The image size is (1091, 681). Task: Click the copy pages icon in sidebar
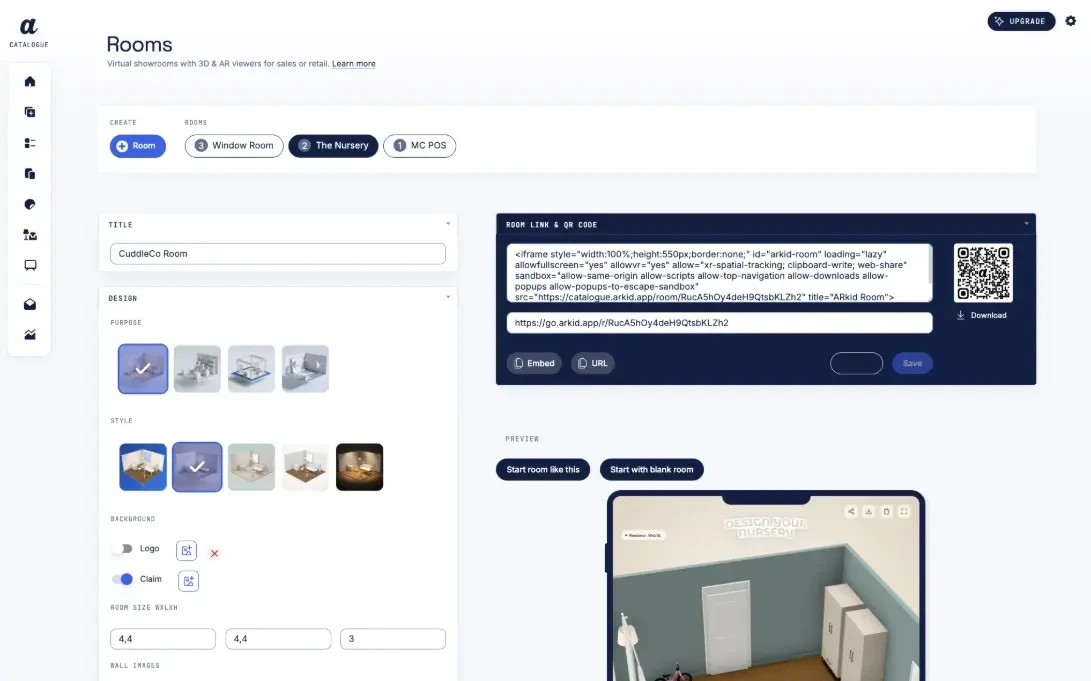(30, 173)
